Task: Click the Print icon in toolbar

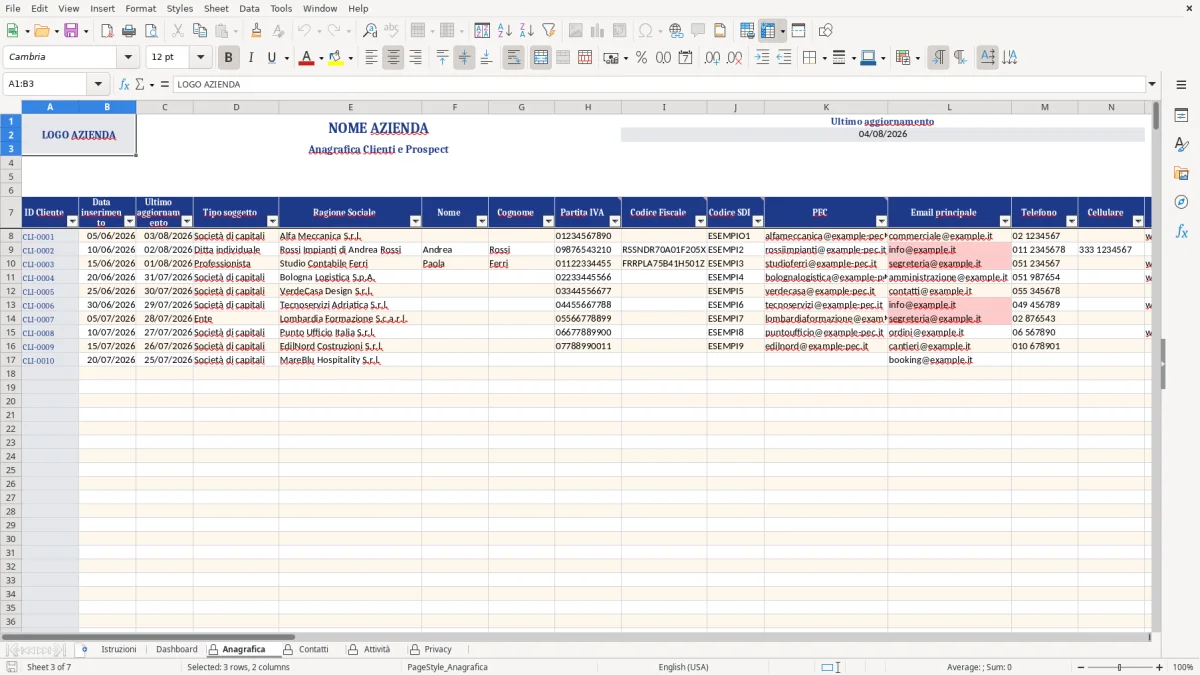Action: coord(129,31)
